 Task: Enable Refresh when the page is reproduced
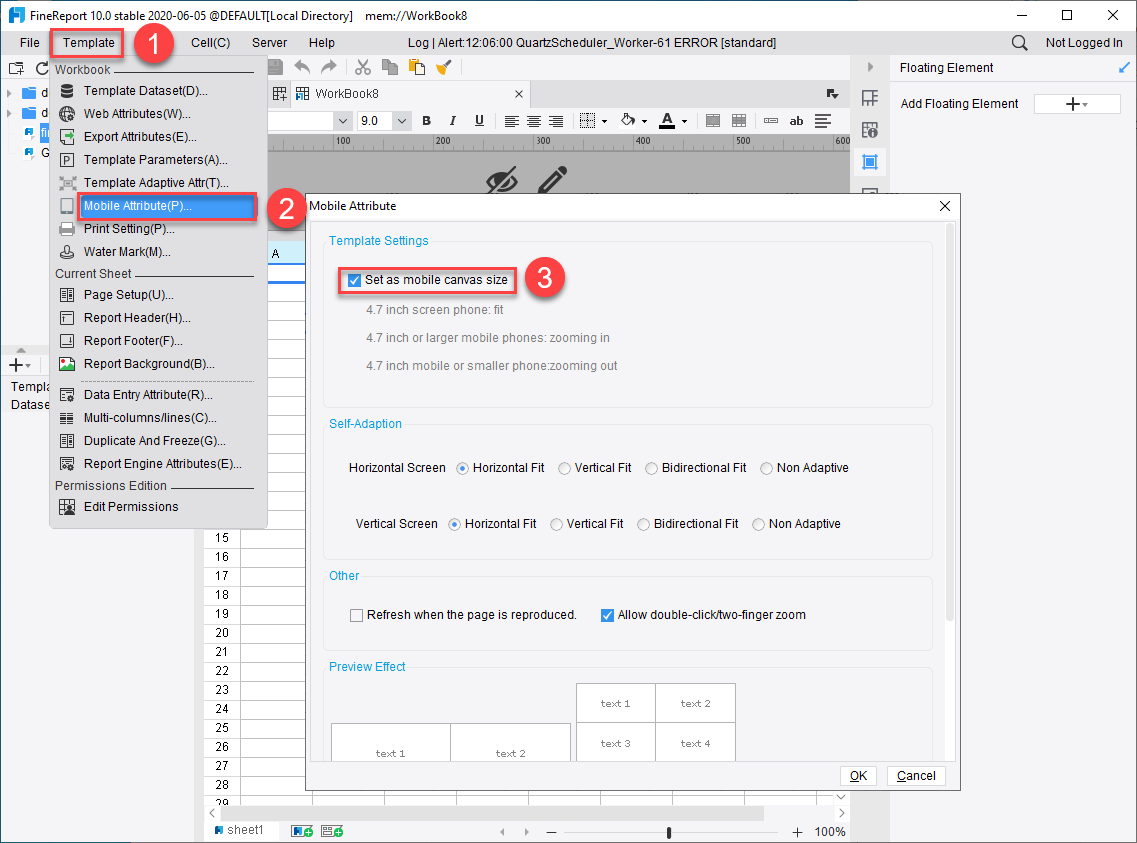[356, 615]
